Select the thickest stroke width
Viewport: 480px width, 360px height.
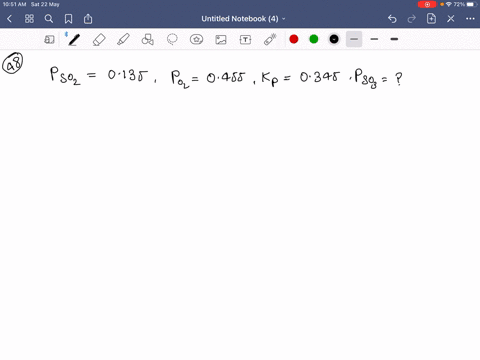(x=394, y=39)
